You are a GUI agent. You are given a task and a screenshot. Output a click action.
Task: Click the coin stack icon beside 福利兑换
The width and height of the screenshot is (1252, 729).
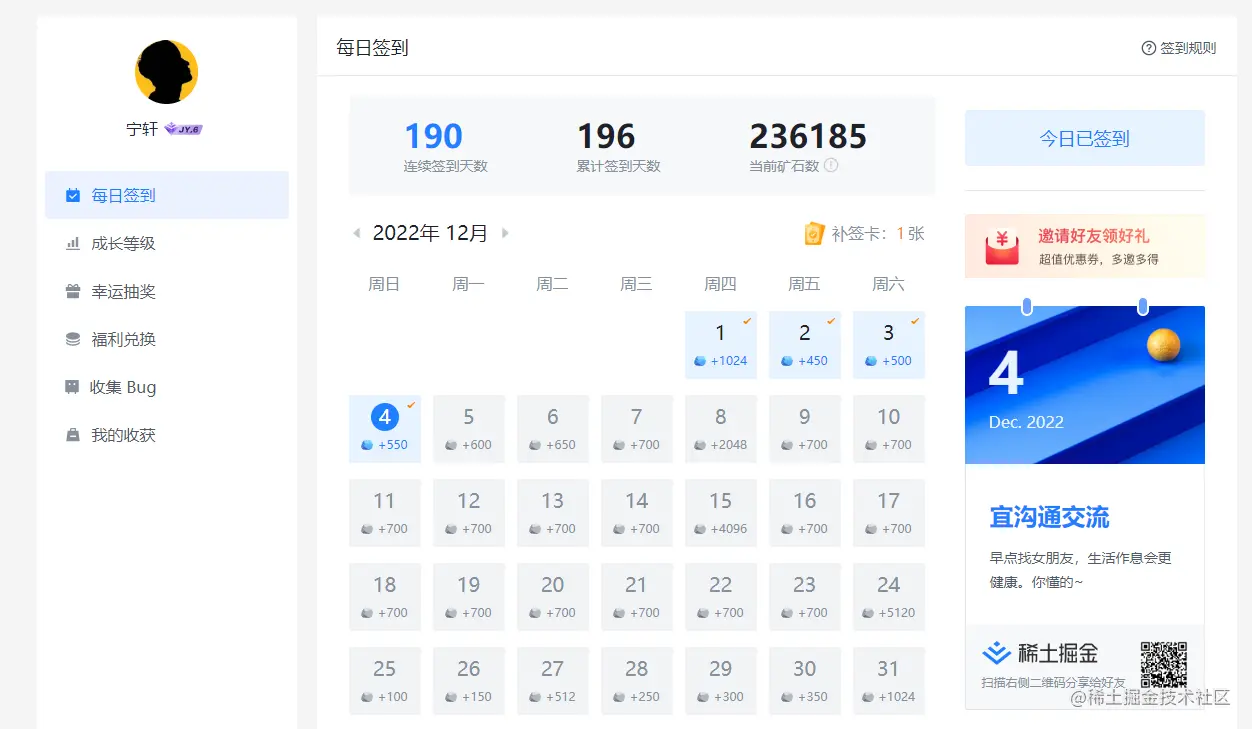tap(73, 339)
